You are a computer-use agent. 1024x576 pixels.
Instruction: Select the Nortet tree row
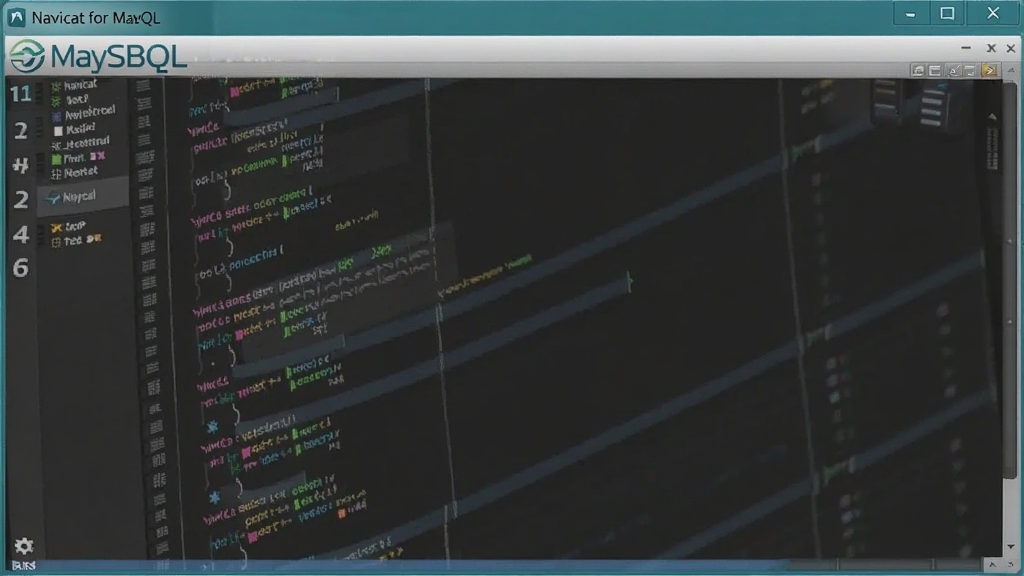click(x=75, y=172)
